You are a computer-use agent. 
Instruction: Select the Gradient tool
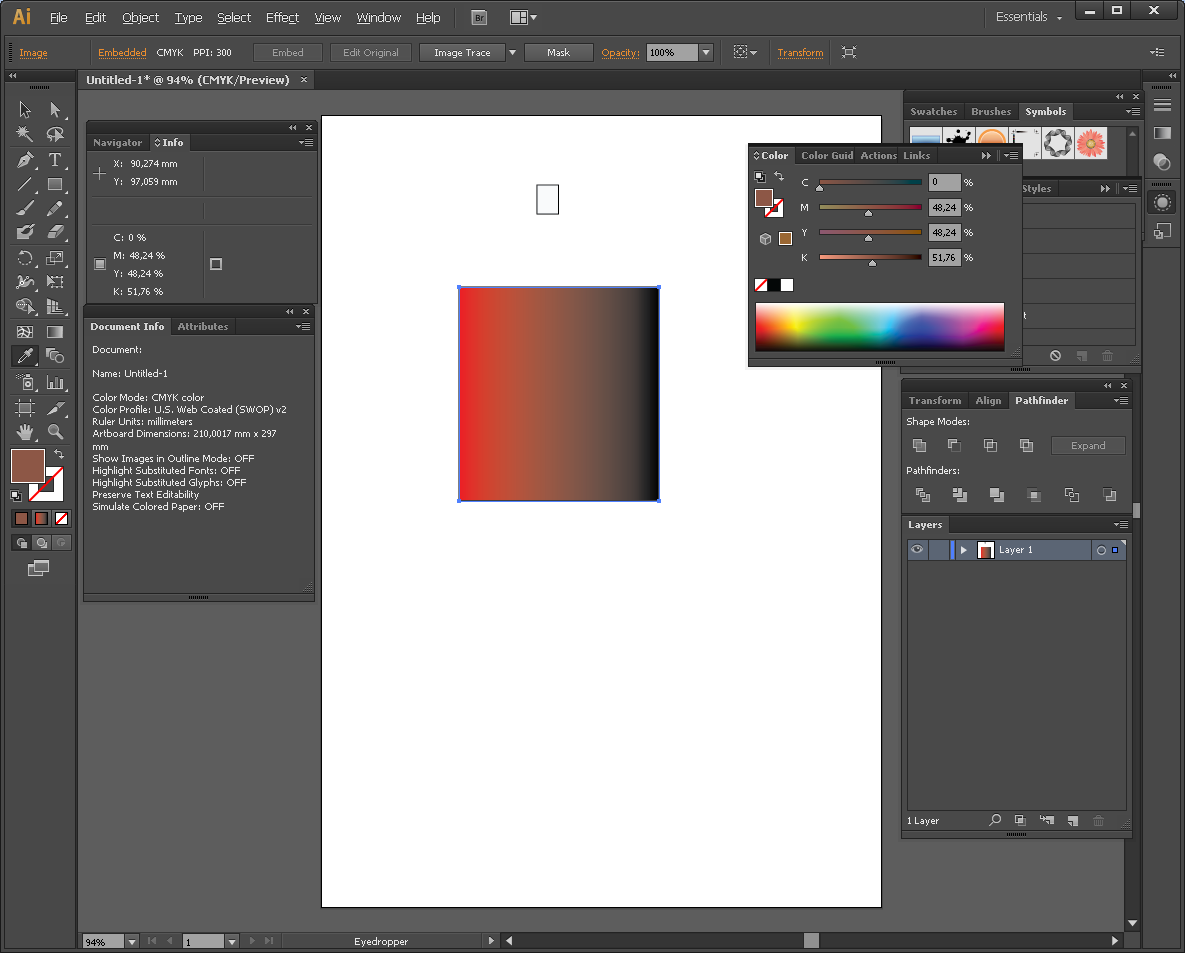click(55, 332)
